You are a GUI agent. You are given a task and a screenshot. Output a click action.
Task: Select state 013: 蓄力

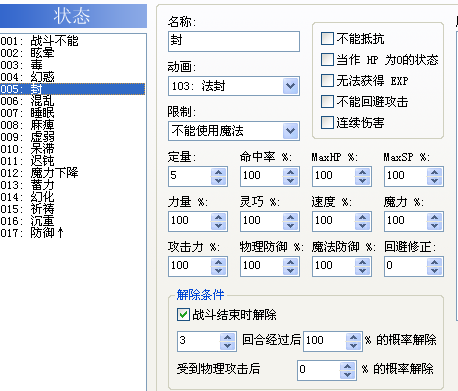73,185
